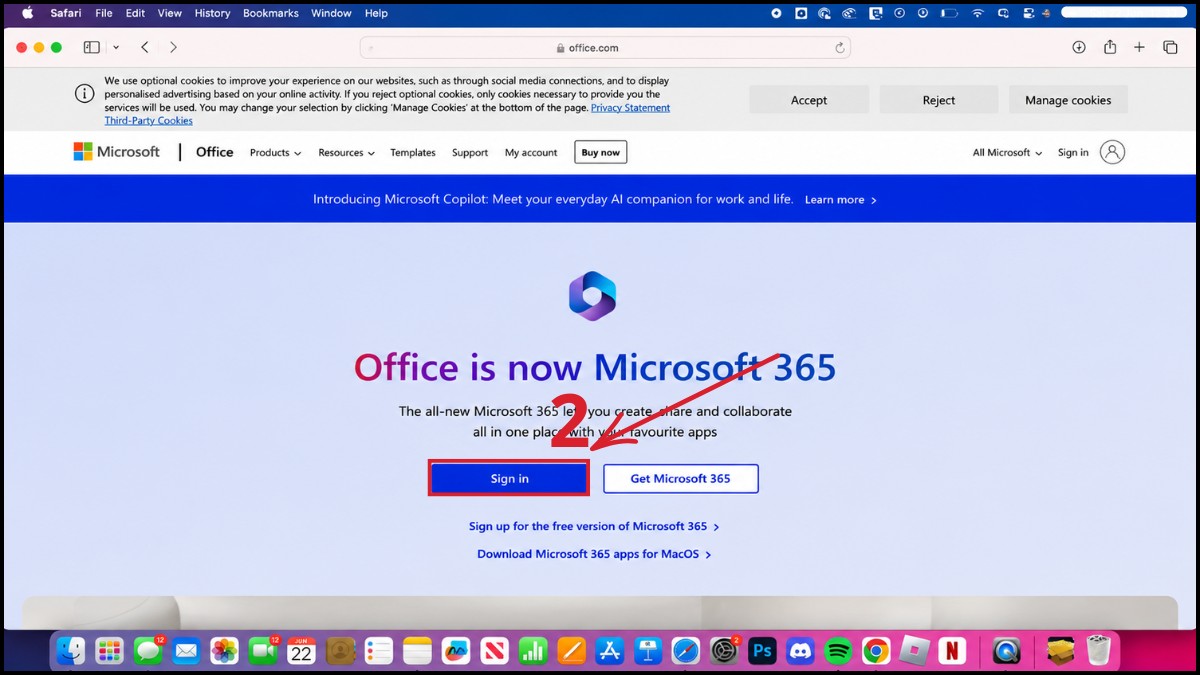Open the Third-Party Cookies link
1200x675 pixels.
pos(149,120)
